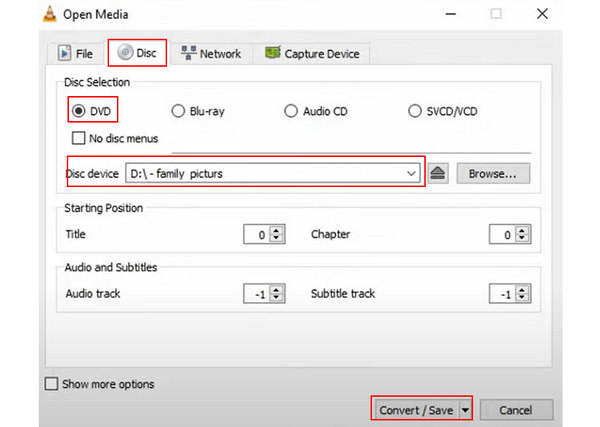Open the Capture Device tab
Viewport: 600px width, 427px height.
click(x=312, y=54)
